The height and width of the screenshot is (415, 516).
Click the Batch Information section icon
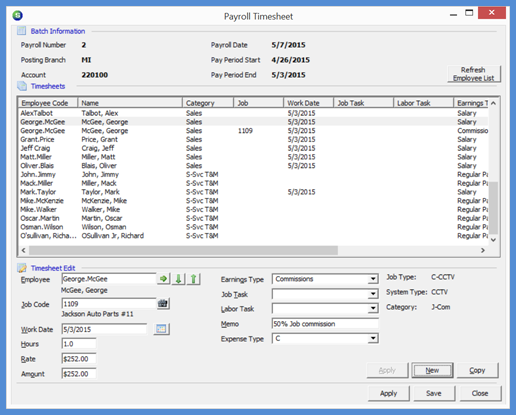(21, 31)
